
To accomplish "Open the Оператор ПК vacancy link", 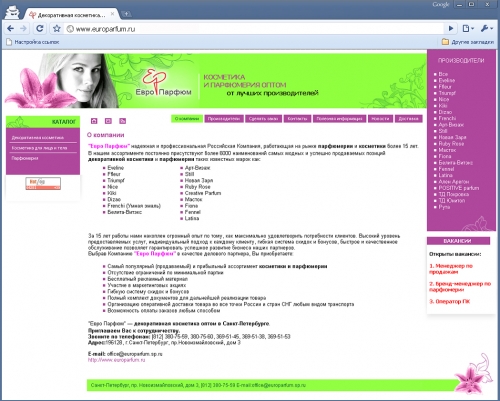I will pyautogui.click(x=450, y=302).
